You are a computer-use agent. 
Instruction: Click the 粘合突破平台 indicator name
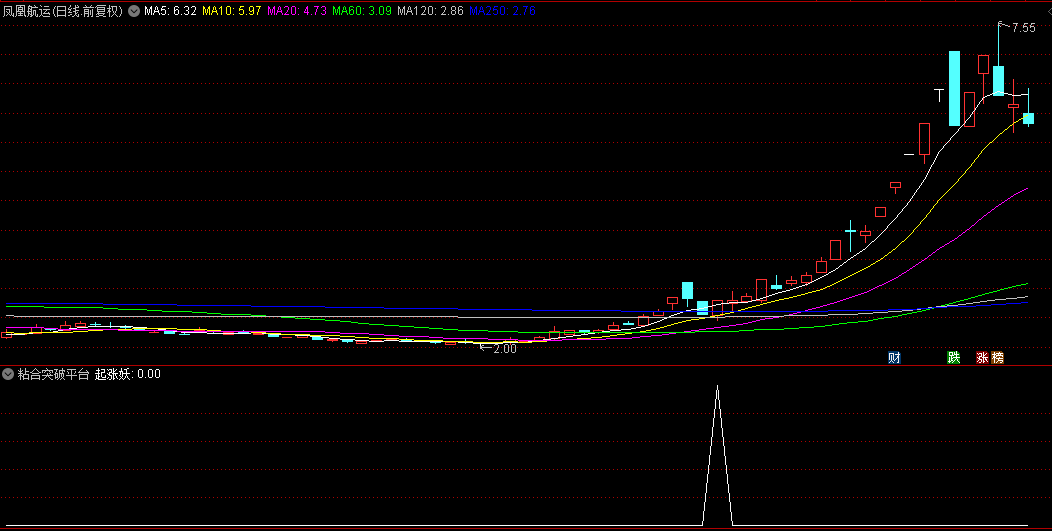click(x=53, y=374)
